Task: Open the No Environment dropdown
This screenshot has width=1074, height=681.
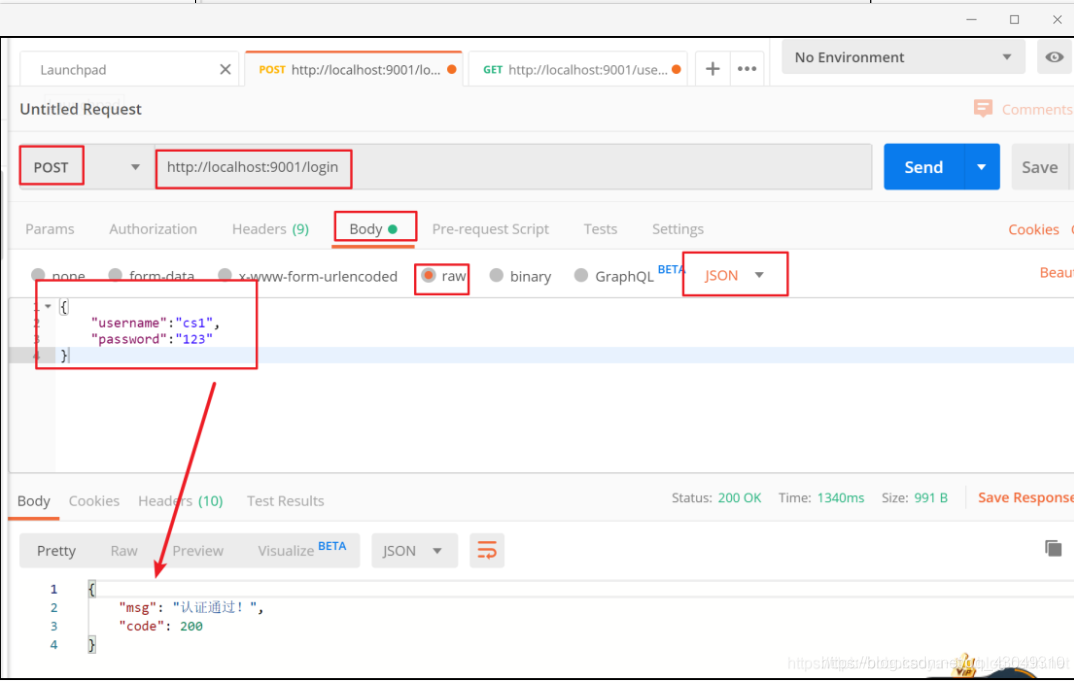Action: click(x=903, y=57)
